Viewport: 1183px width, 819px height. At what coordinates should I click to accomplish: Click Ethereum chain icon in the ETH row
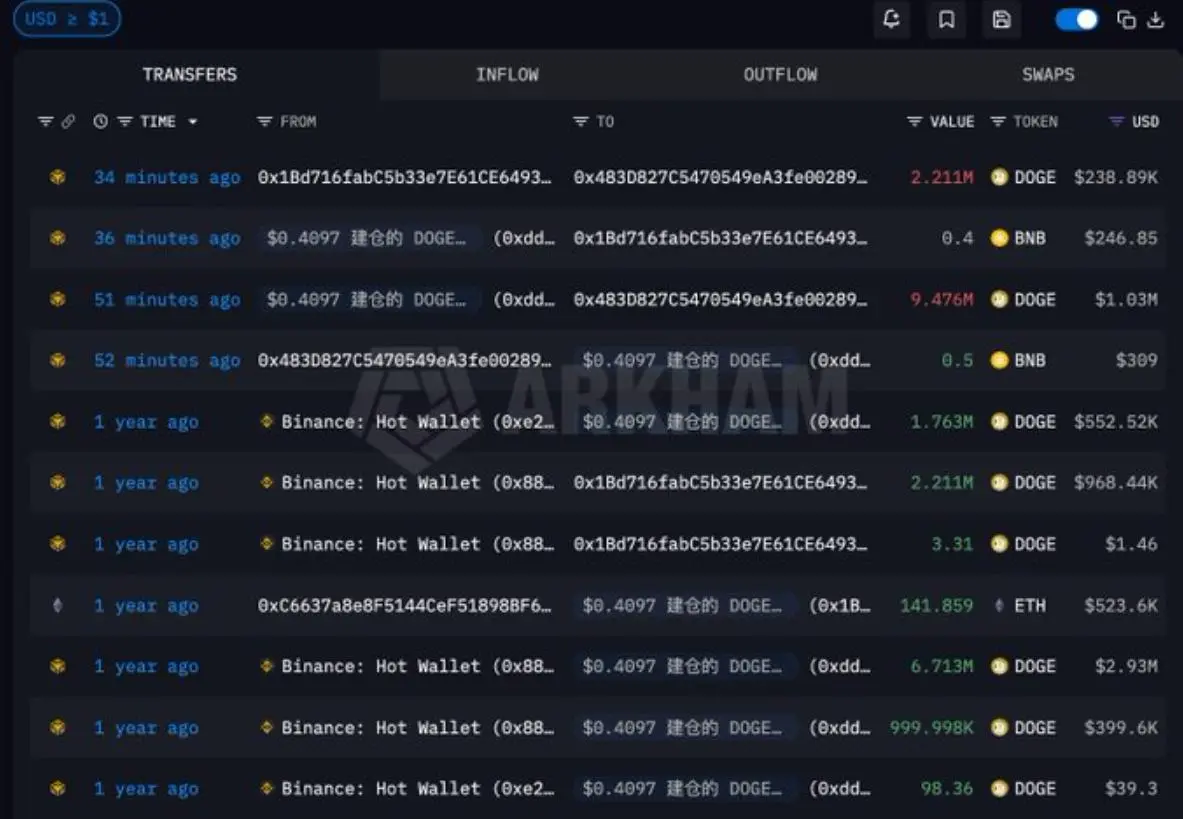(57, 606)
